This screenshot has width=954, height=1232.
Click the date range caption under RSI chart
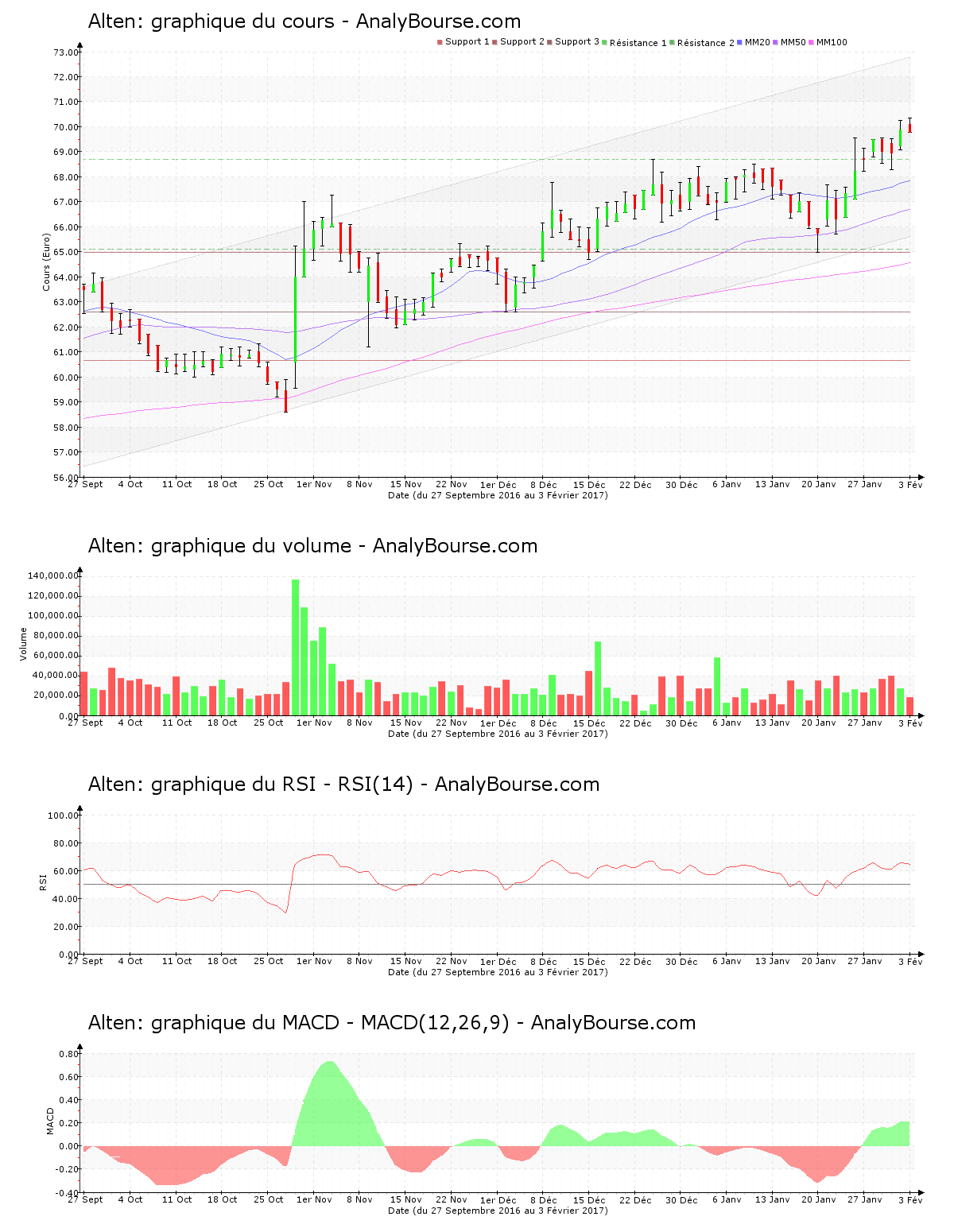[498, 972]
